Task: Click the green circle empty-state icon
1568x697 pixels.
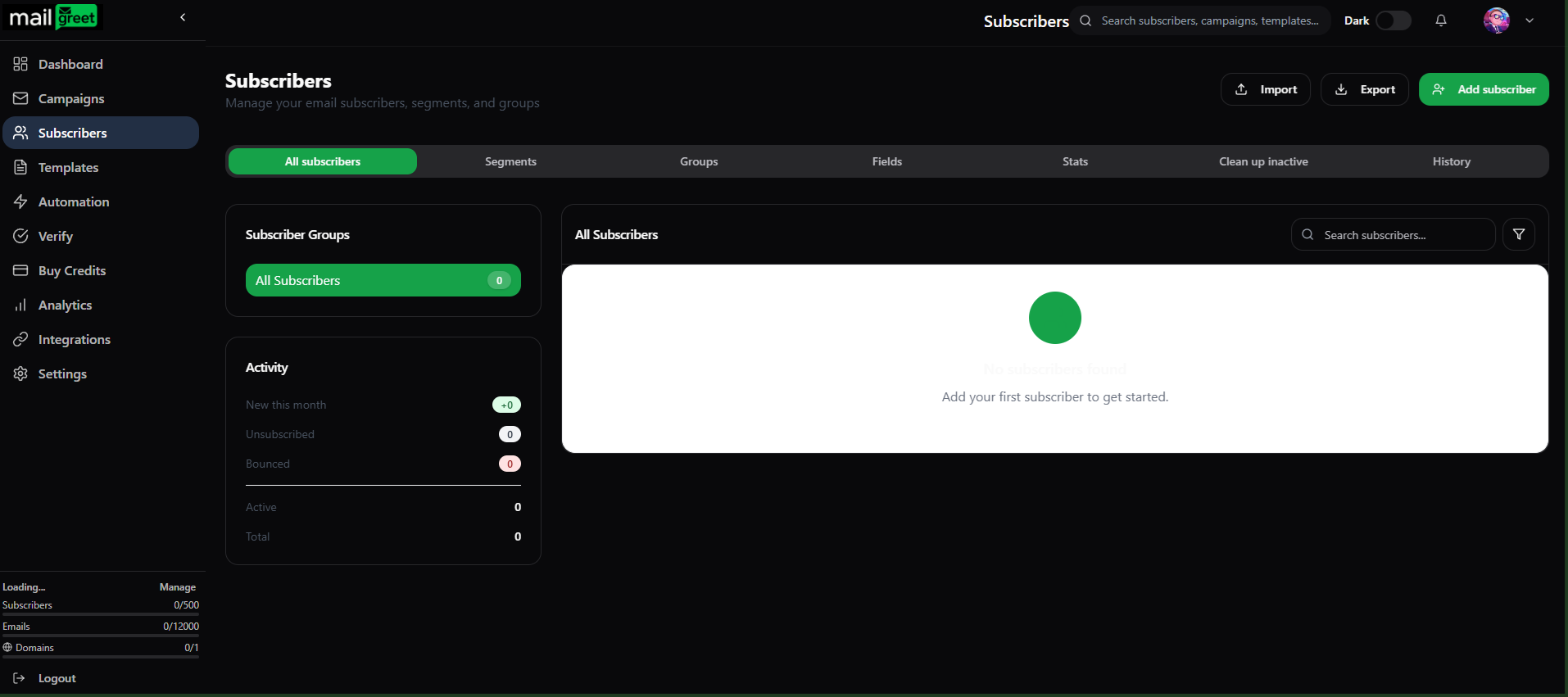Action: click(1055, 318)
